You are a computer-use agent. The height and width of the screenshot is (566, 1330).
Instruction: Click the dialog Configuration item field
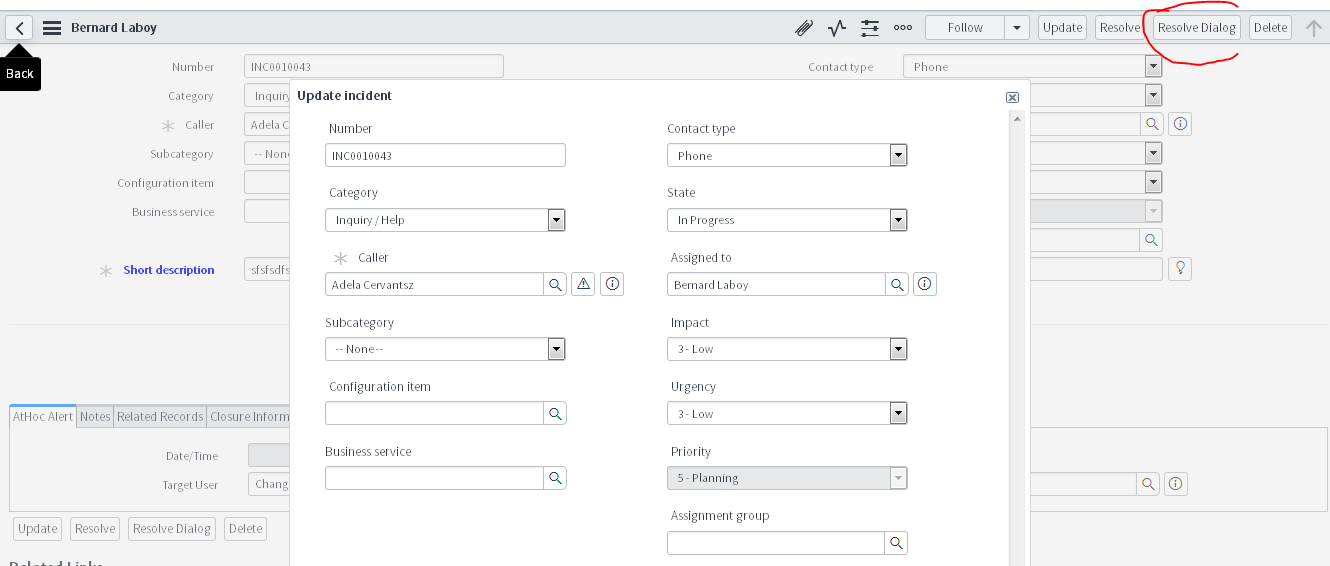[x=434, y=413]
